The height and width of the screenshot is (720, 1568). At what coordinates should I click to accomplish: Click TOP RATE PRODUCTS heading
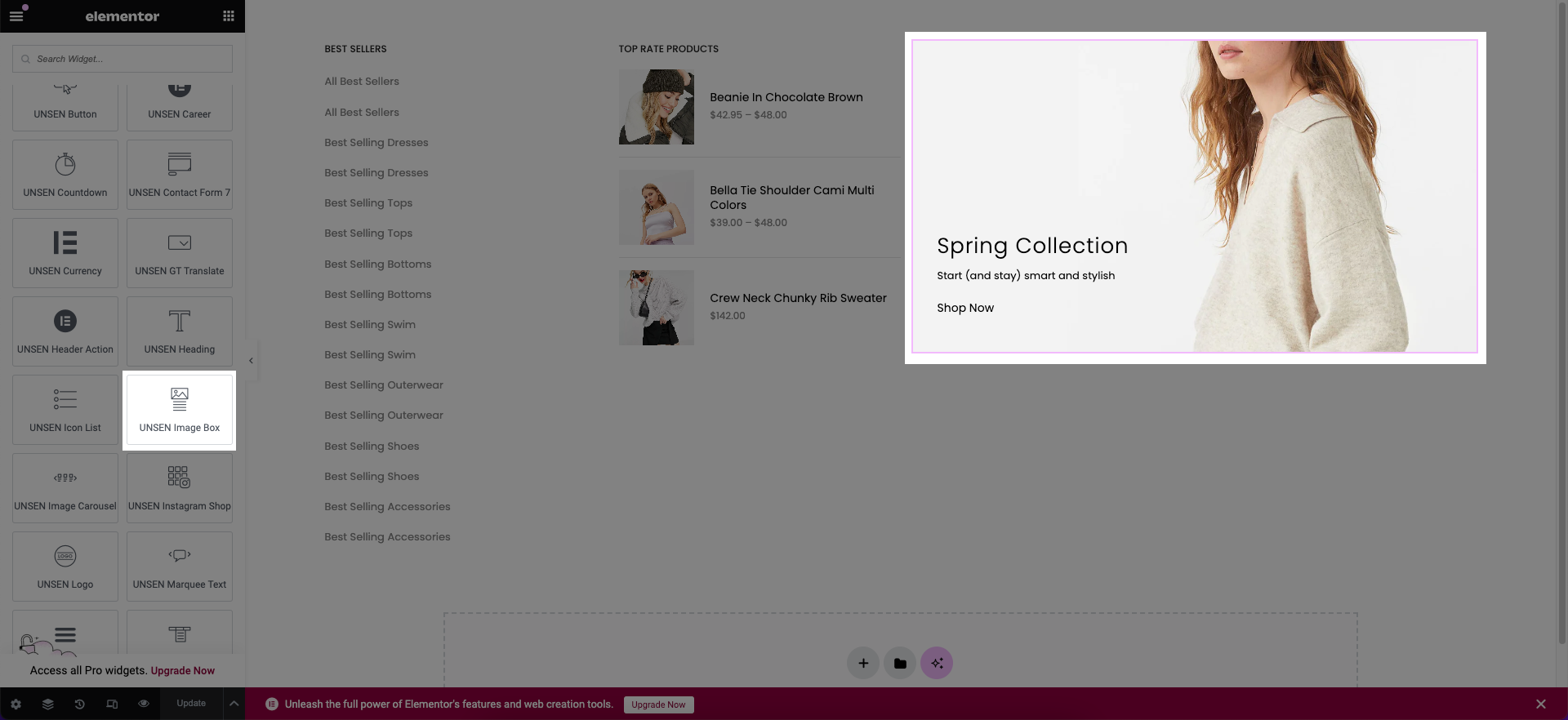[x=669, y=49]
